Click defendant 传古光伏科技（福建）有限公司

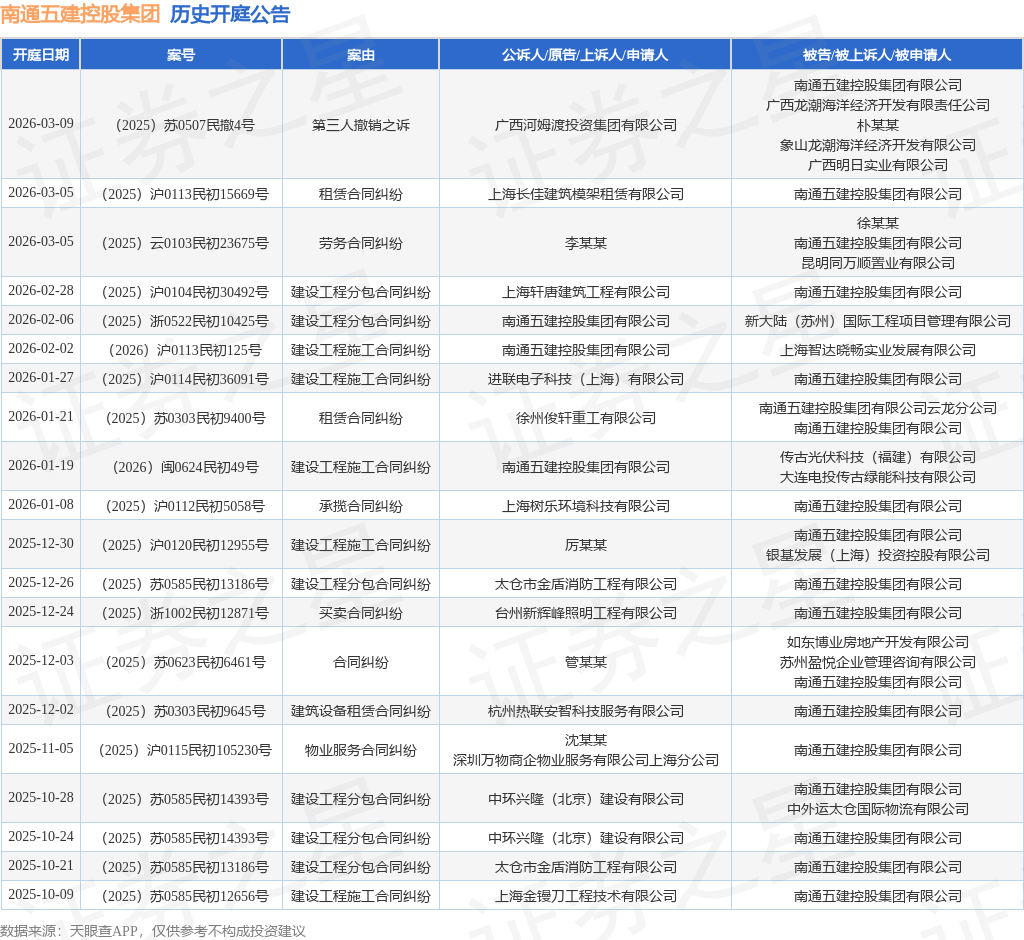click(x=878, y=457)
